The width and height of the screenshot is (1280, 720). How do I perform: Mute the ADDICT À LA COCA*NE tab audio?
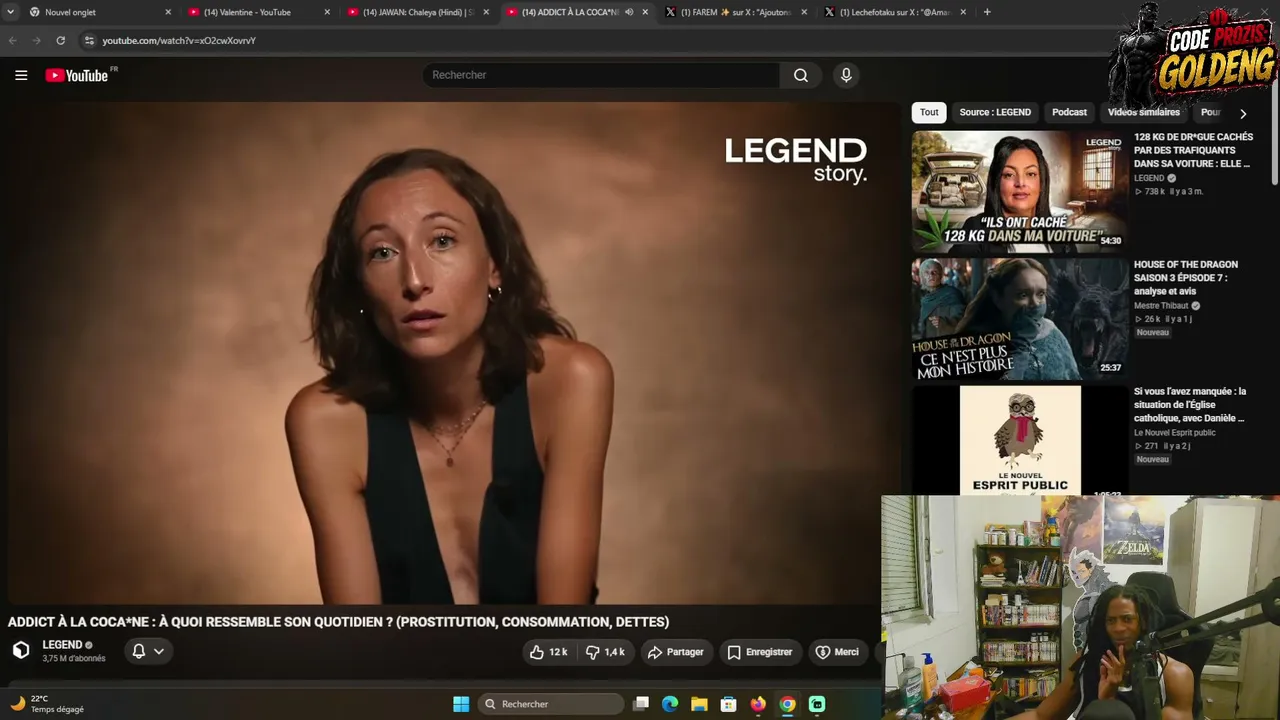[x=629, y=12]
